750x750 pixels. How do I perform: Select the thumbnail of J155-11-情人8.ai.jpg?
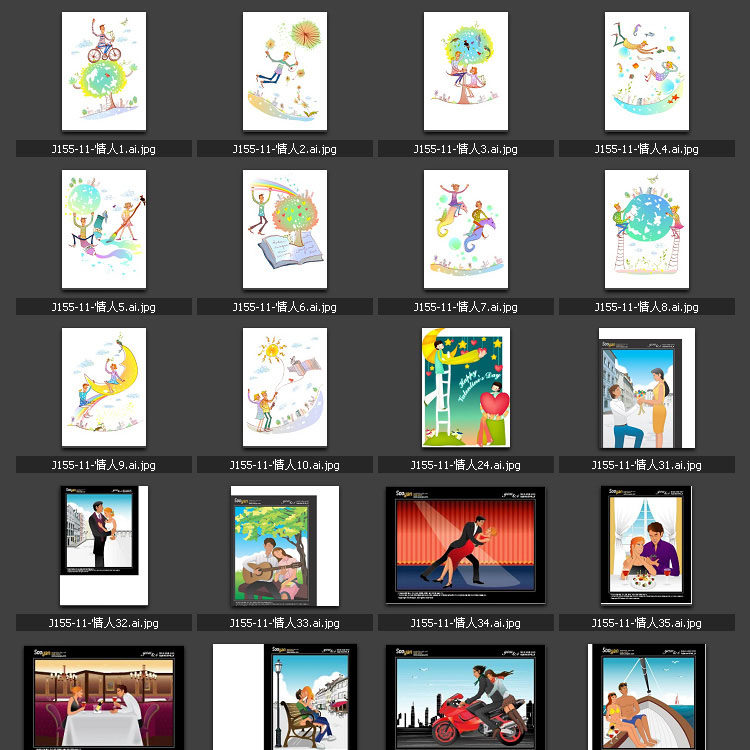[x=647, y=229]
